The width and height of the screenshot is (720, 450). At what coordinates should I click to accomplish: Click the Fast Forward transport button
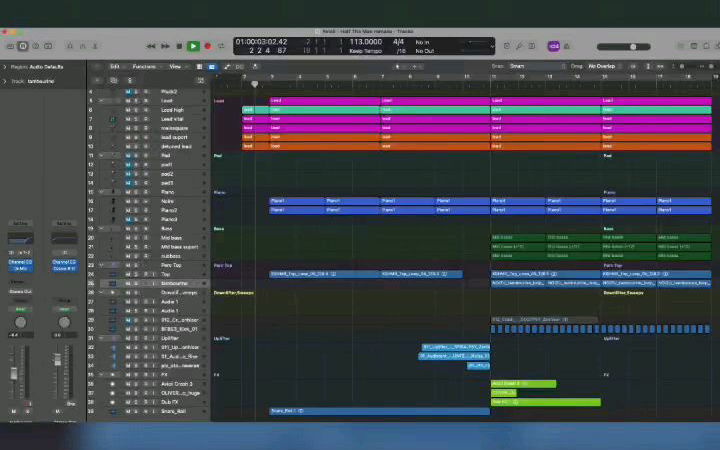point(165,46)
